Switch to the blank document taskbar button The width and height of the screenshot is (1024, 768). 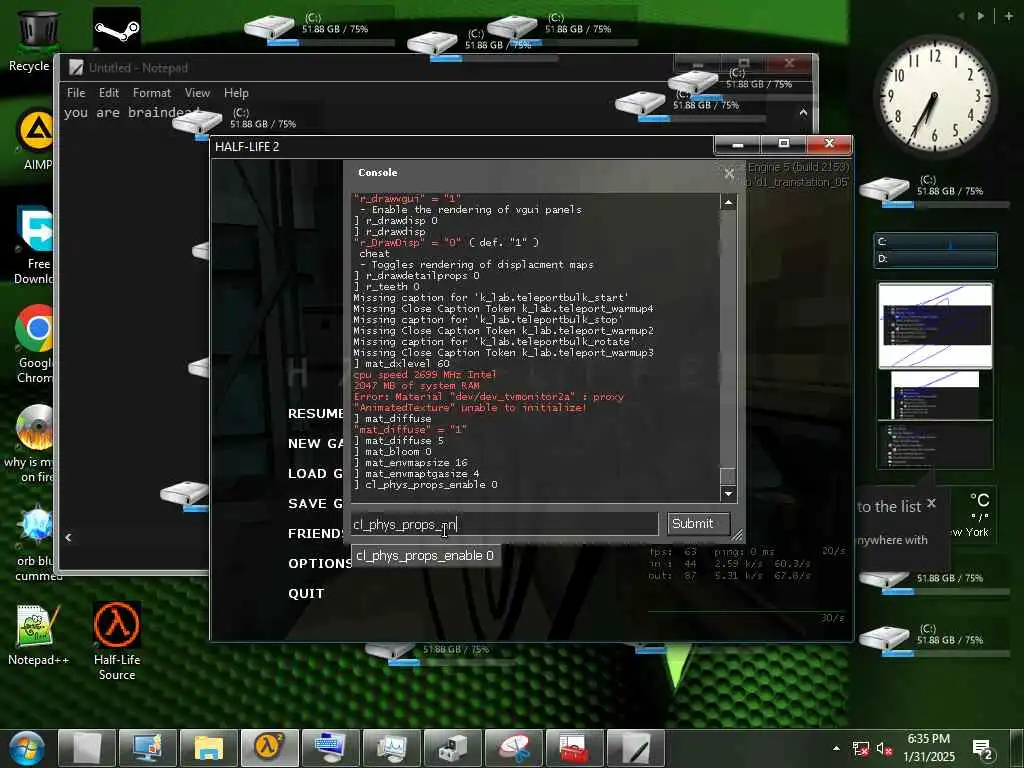point(86,748)
